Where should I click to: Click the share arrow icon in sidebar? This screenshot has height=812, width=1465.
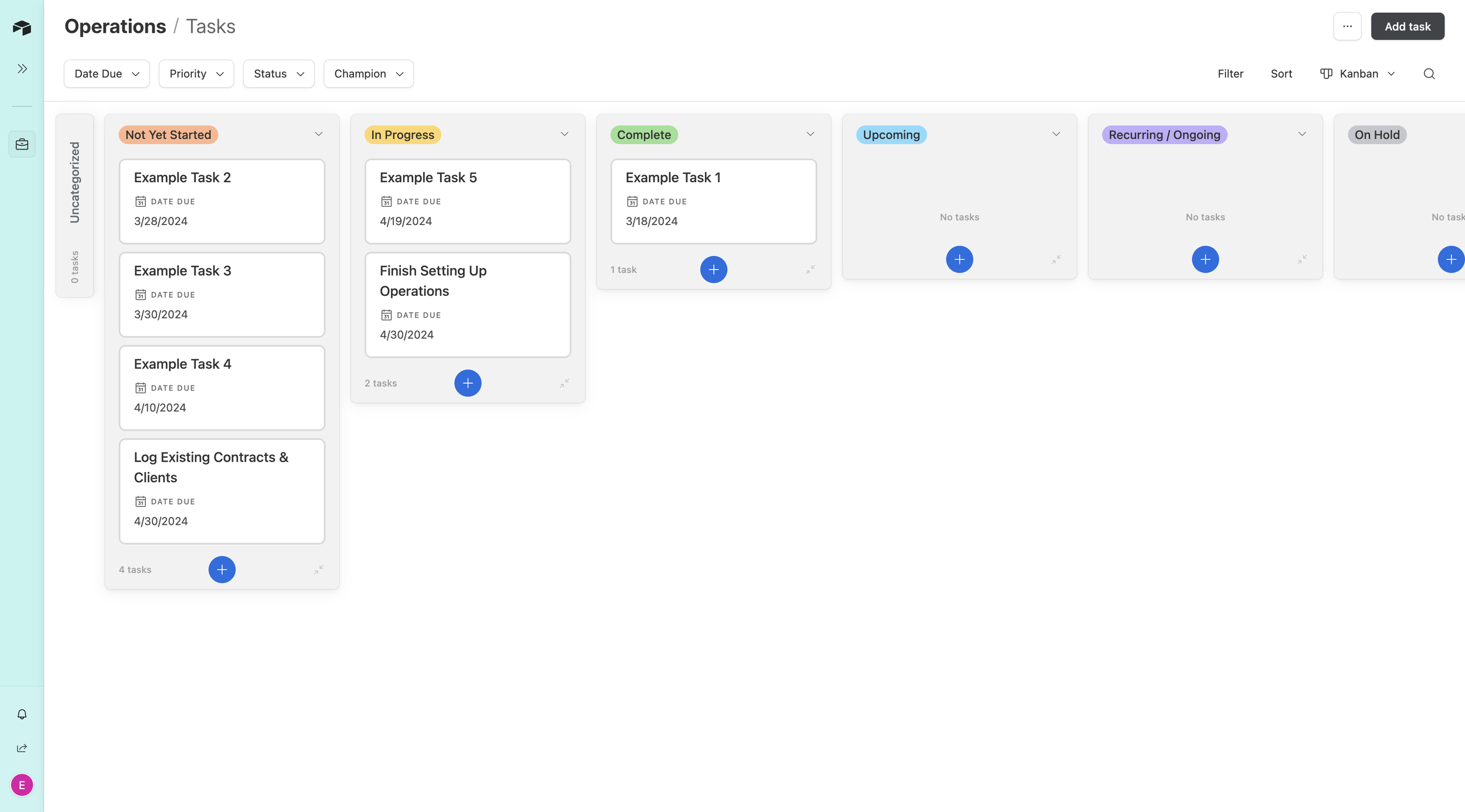22,748
